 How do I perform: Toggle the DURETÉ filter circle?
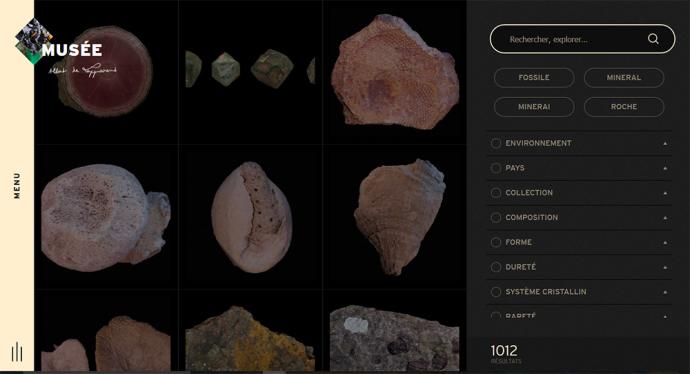[x=496, y=267]
